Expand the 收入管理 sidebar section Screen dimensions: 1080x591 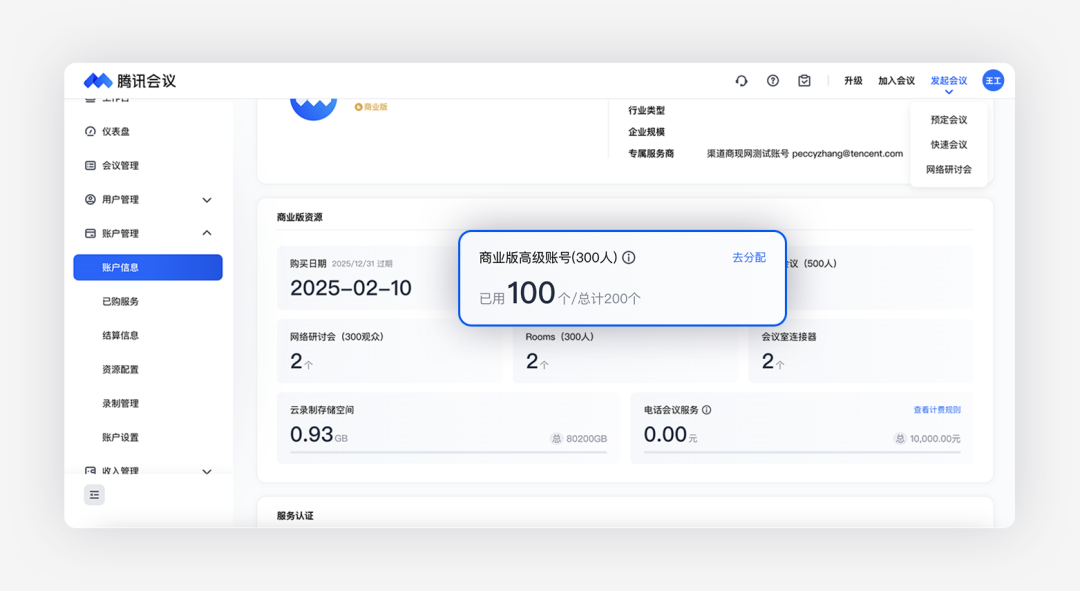point(207,471)
